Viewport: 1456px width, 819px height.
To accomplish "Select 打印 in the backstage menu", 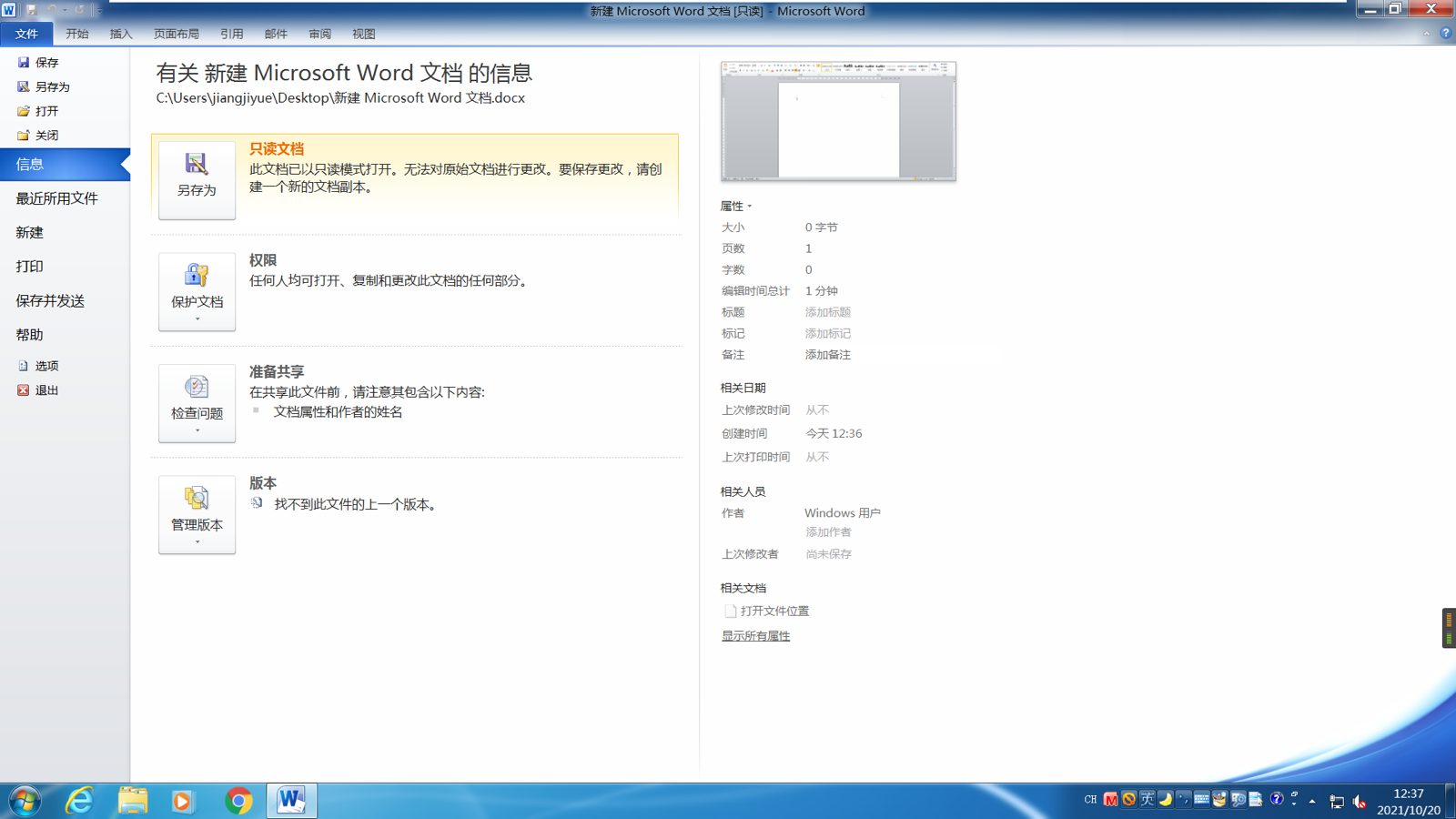I will point(29,267).
